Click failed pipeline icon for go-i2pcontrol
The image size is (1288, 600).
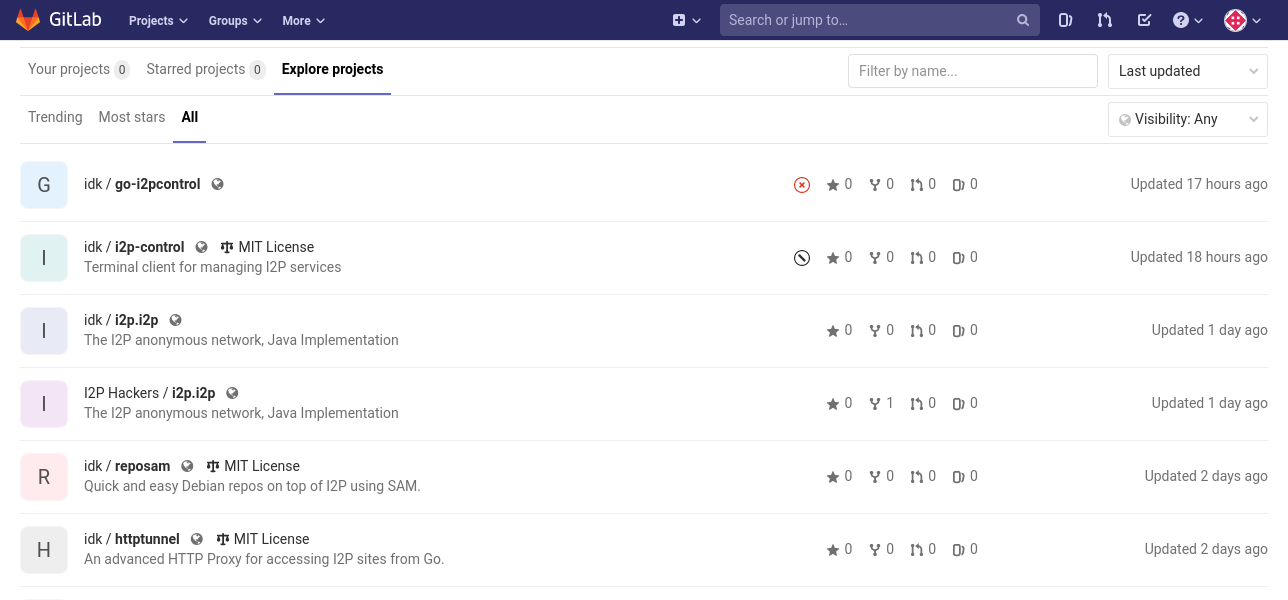(802, 185)
